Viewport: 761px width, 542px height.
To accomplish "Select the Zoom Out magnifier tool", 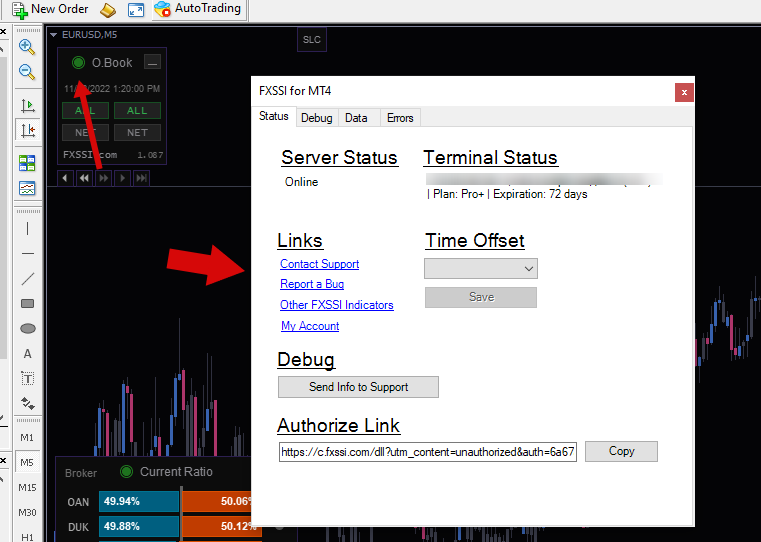I will point(27,72).
